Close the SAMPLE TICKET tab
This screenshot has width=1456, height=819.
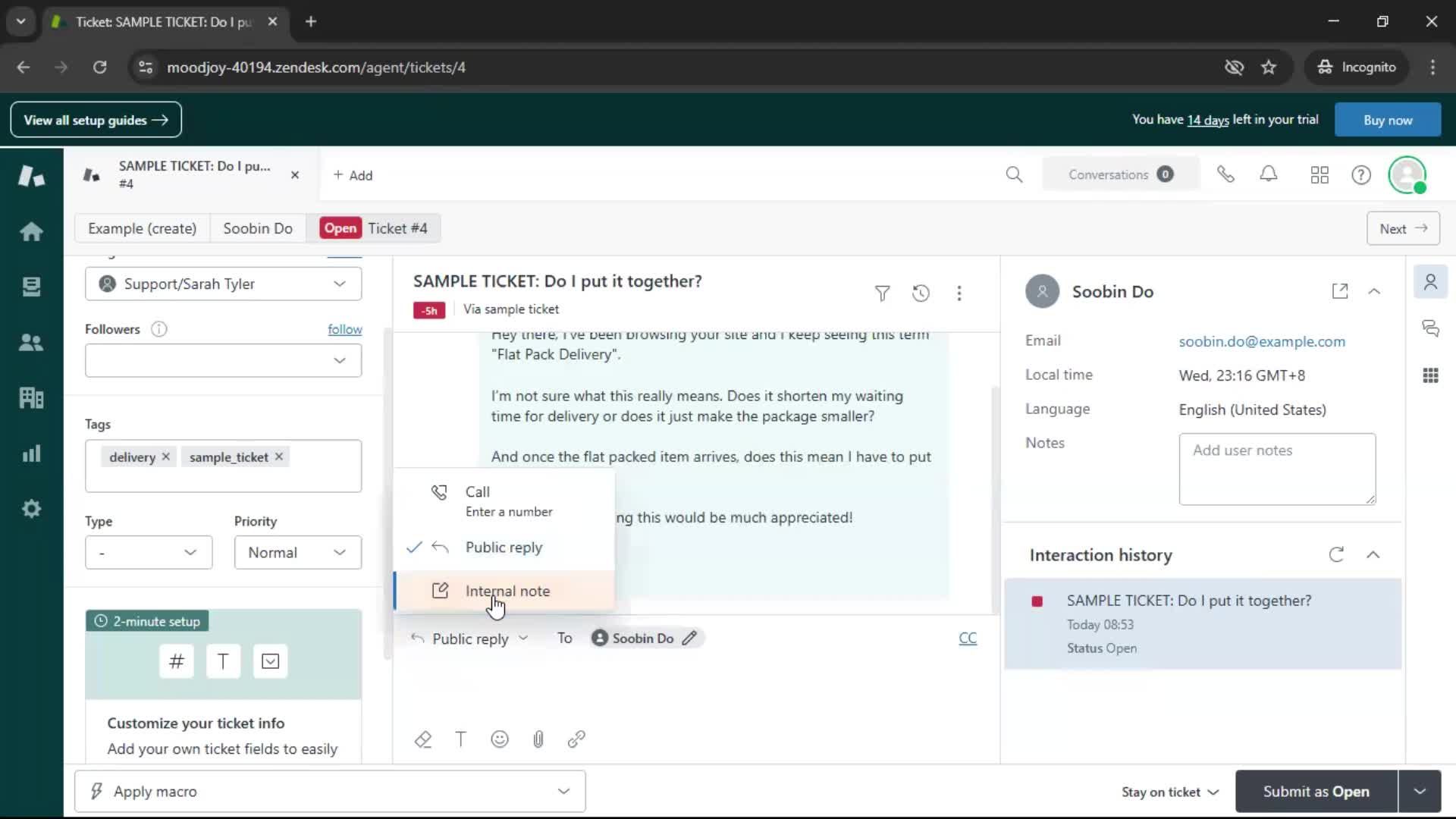point(295,175)
